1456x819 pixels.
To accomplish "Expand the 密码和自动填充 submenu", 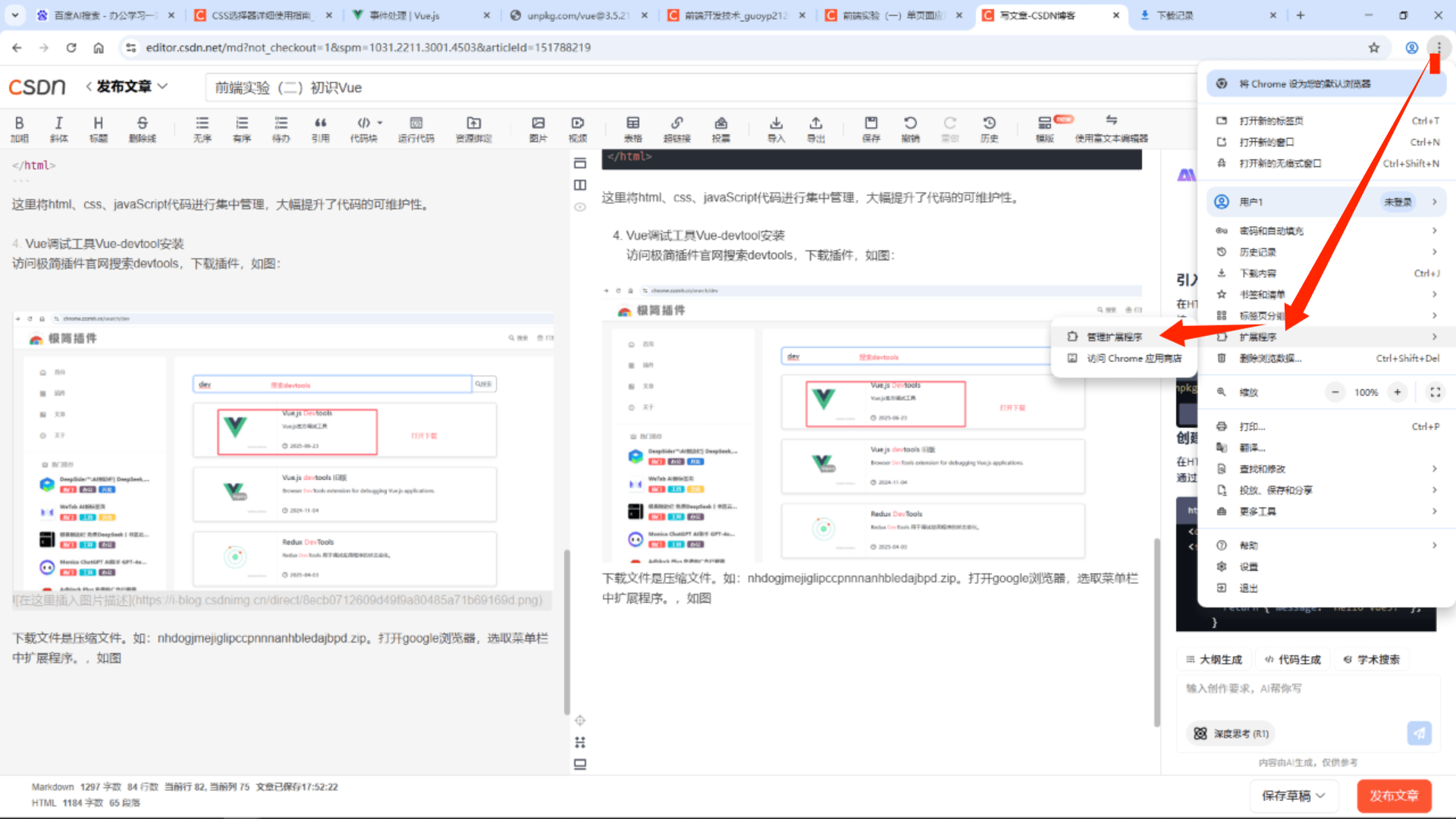I will coord(1327,231).
